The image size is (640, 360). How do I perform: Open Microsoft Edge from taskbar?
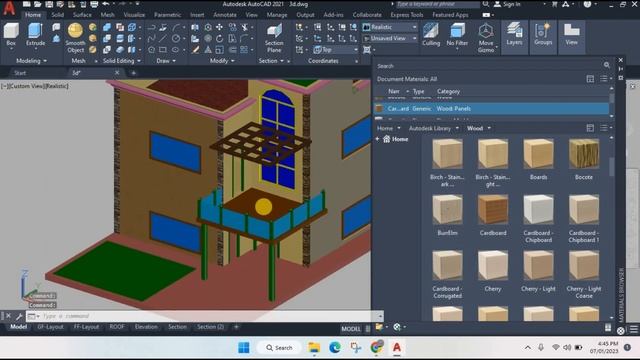coord(335,348)
